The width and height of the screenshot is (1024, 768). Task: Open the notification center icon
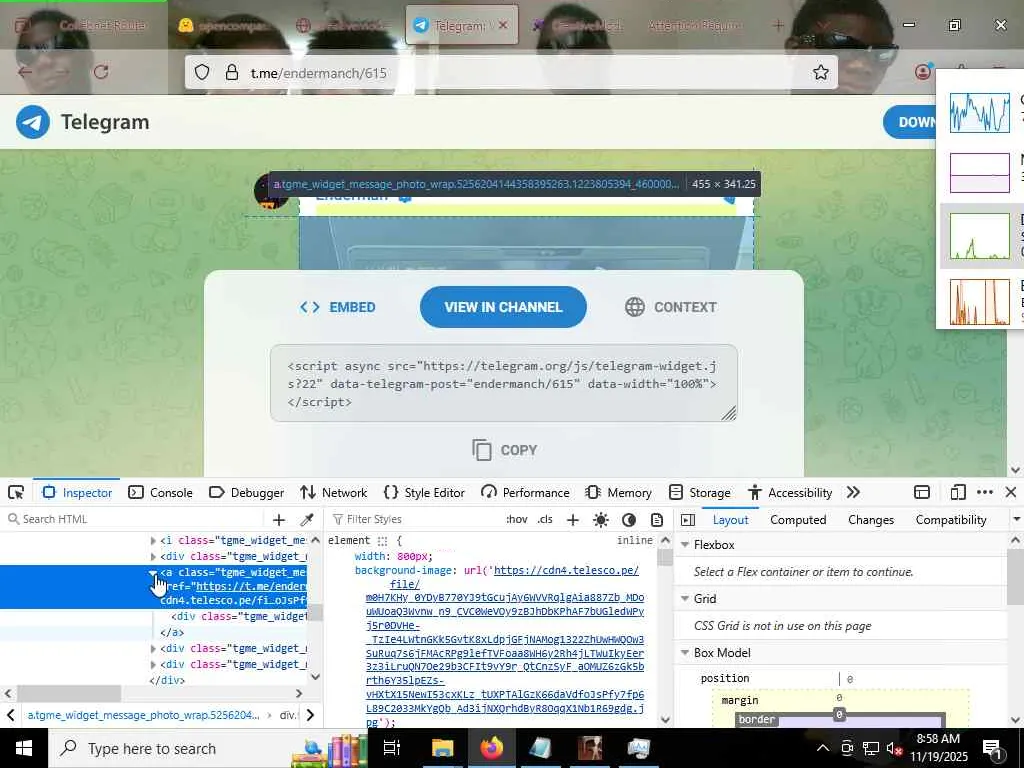992,748
